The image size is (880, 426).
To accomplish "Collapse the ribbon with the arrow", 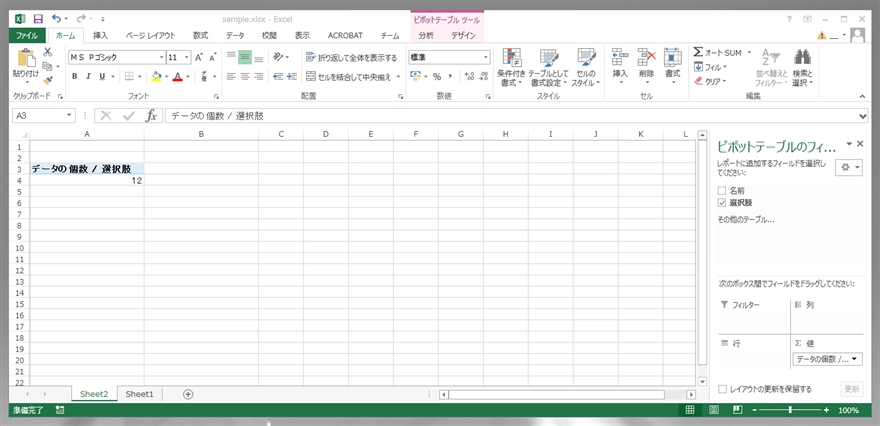I will point(863,97).
